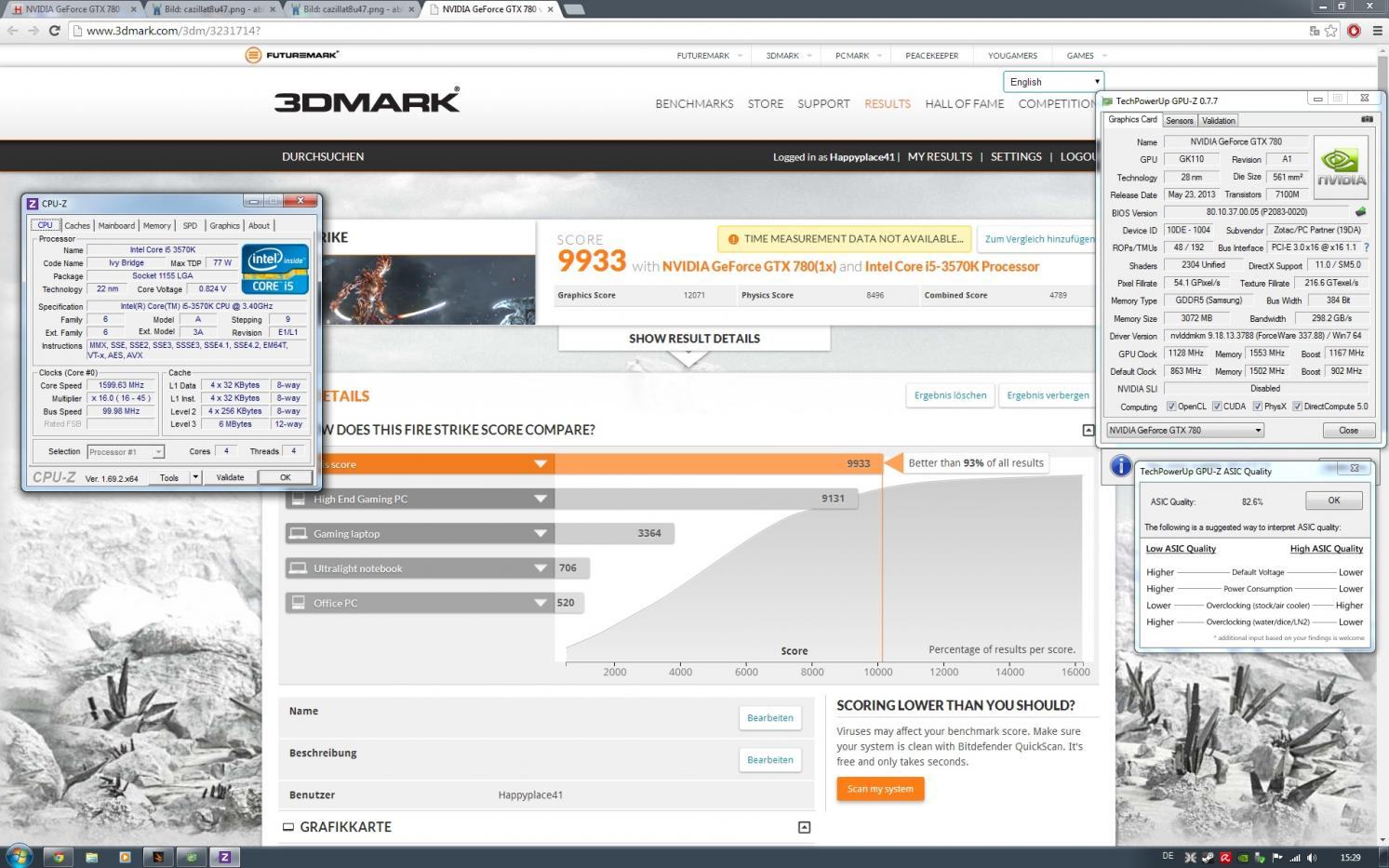1389x868 pixels.
Task: Click the NVIDIA logo in GPU-Z
Action: click(1342, 167)
